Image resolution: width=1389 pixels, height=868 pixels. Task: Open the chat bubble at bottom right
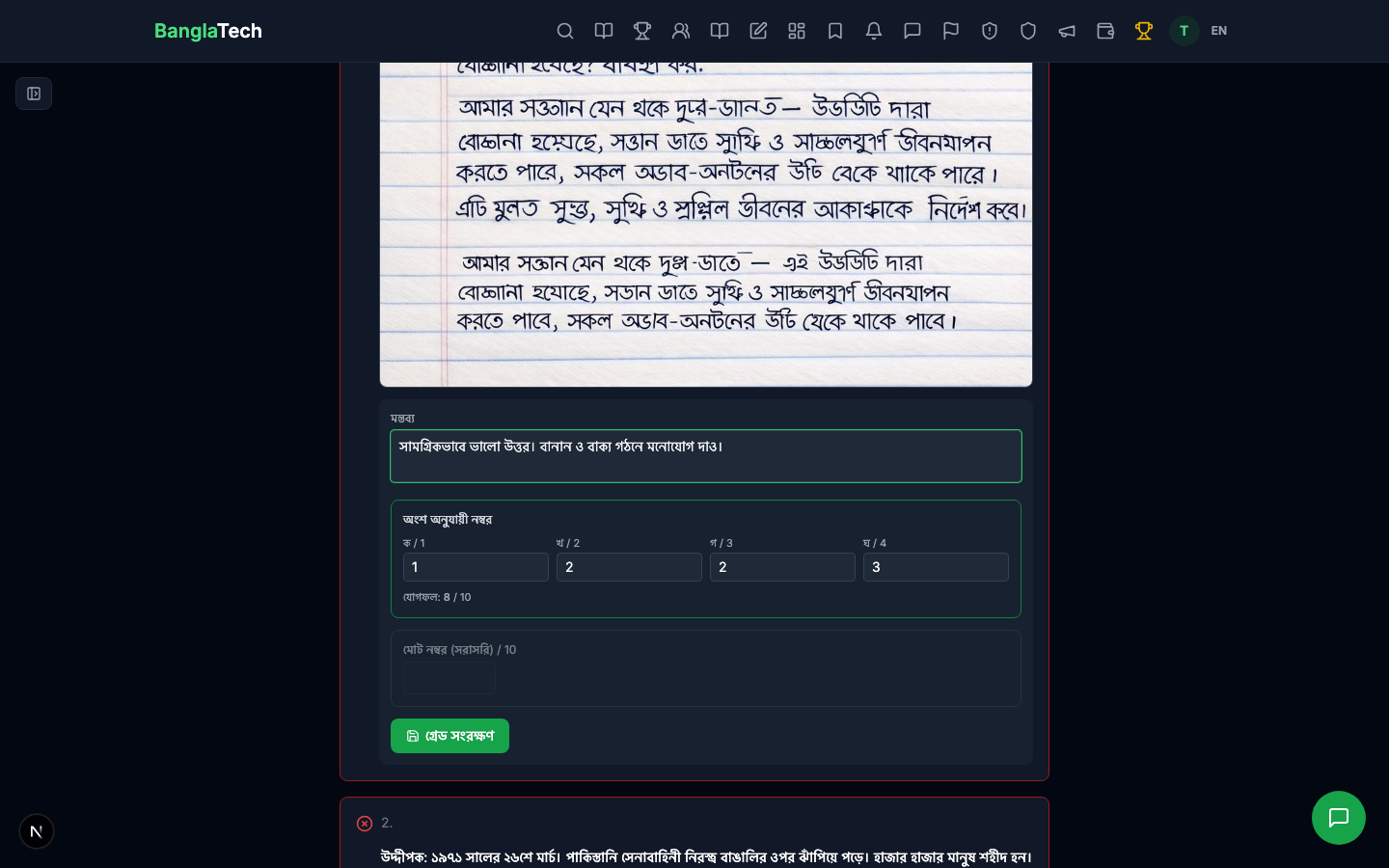pos(1339,818)
